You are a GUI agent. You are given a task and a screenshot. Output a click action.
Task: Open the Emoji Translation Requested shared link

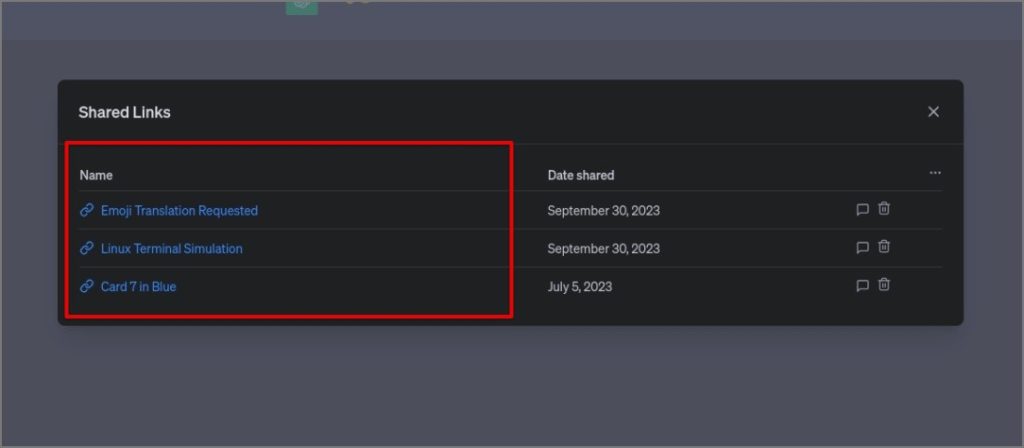(180, 210)
